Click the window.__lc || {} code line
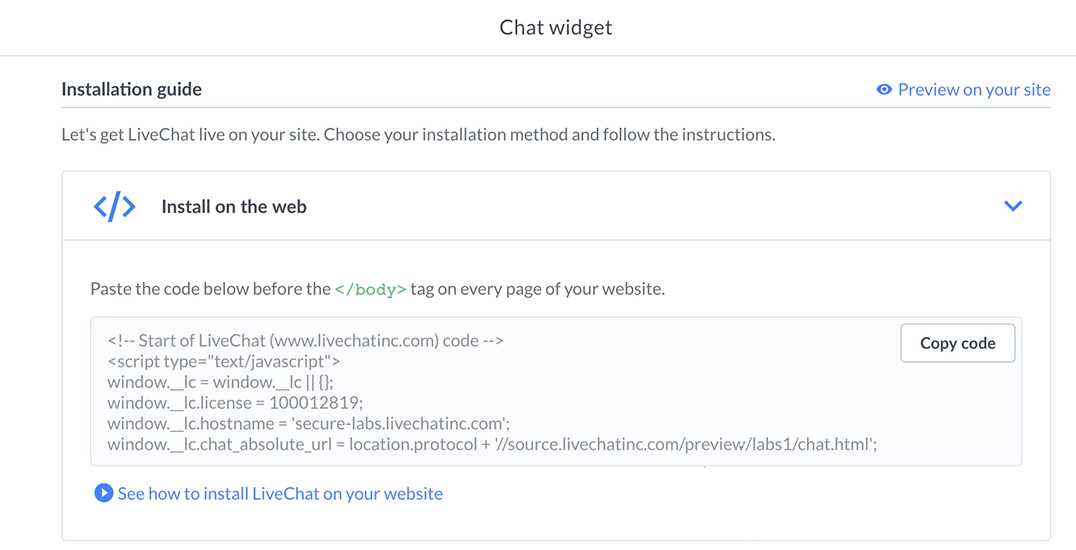This screenshot has height=550, width=1076. coord(222,382)
